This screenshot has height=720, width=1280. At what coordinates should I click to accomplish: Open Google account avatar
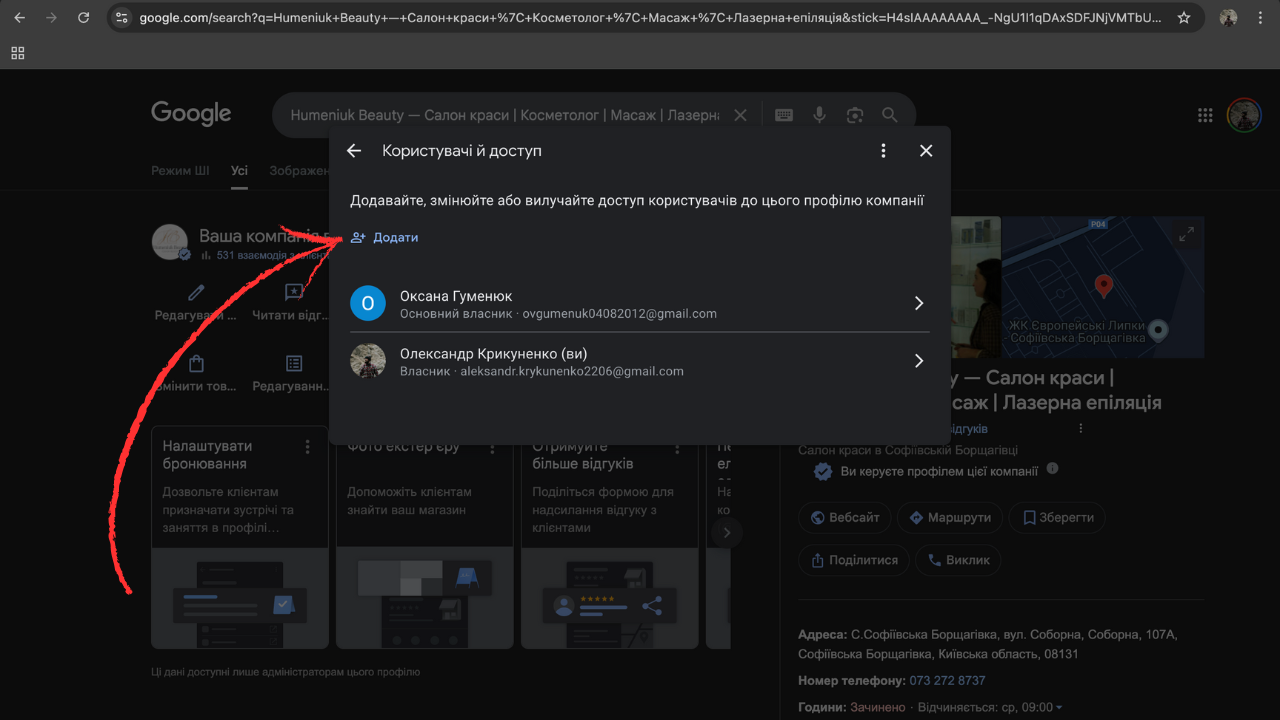1244,115
